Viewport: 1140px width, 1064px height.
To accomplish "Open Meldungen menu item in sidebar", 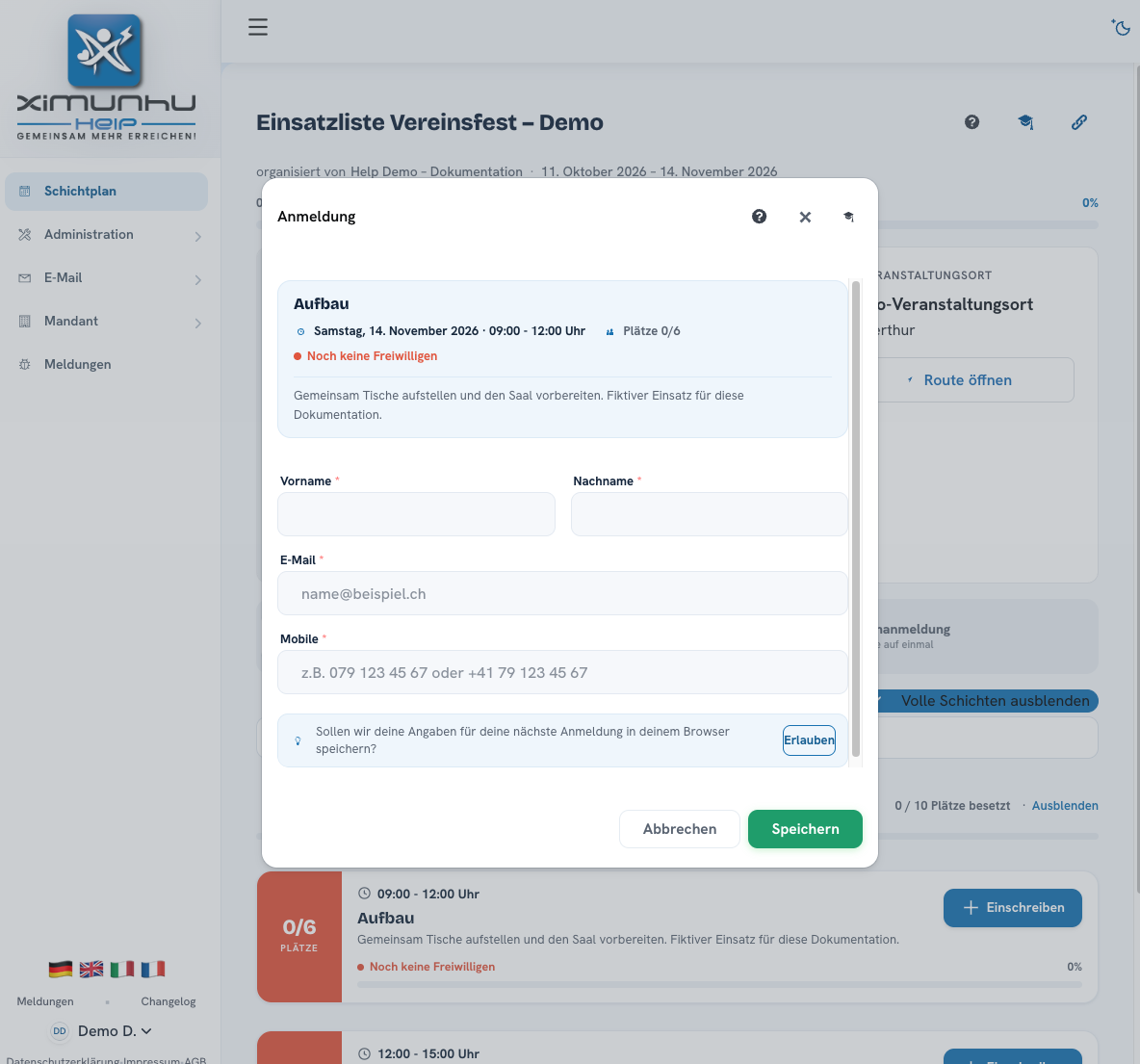I will 106,364.
